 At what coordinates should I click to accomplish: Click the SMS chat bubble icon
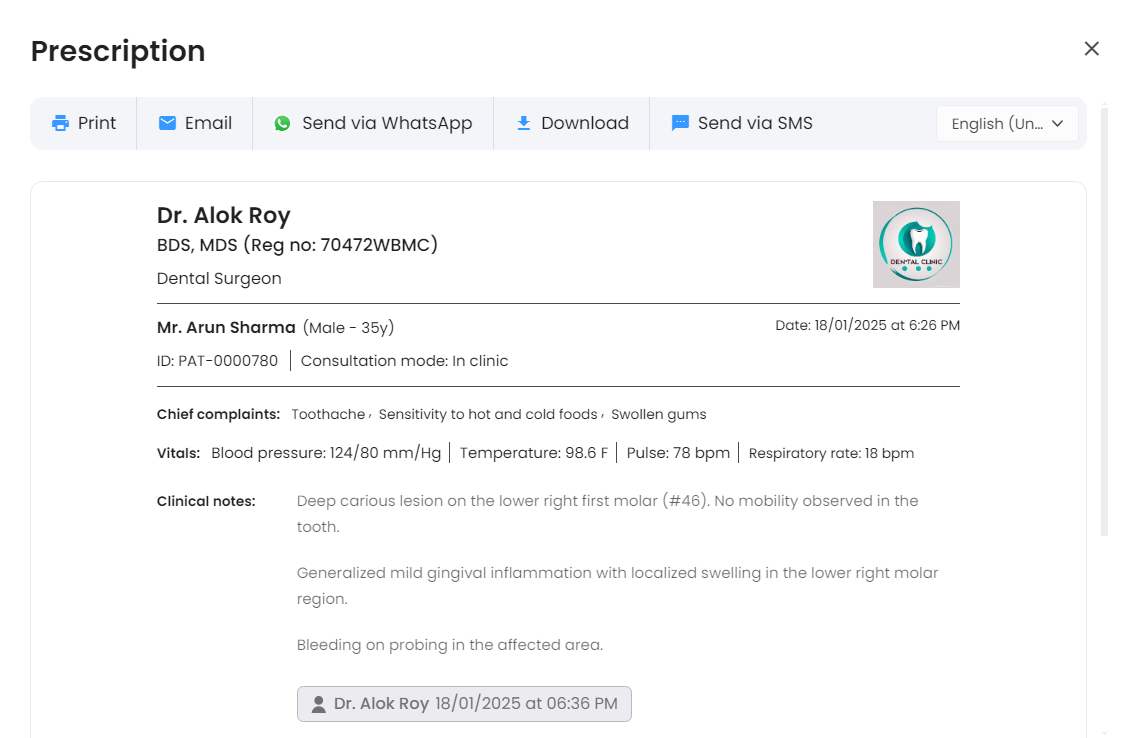coord(680,123)
